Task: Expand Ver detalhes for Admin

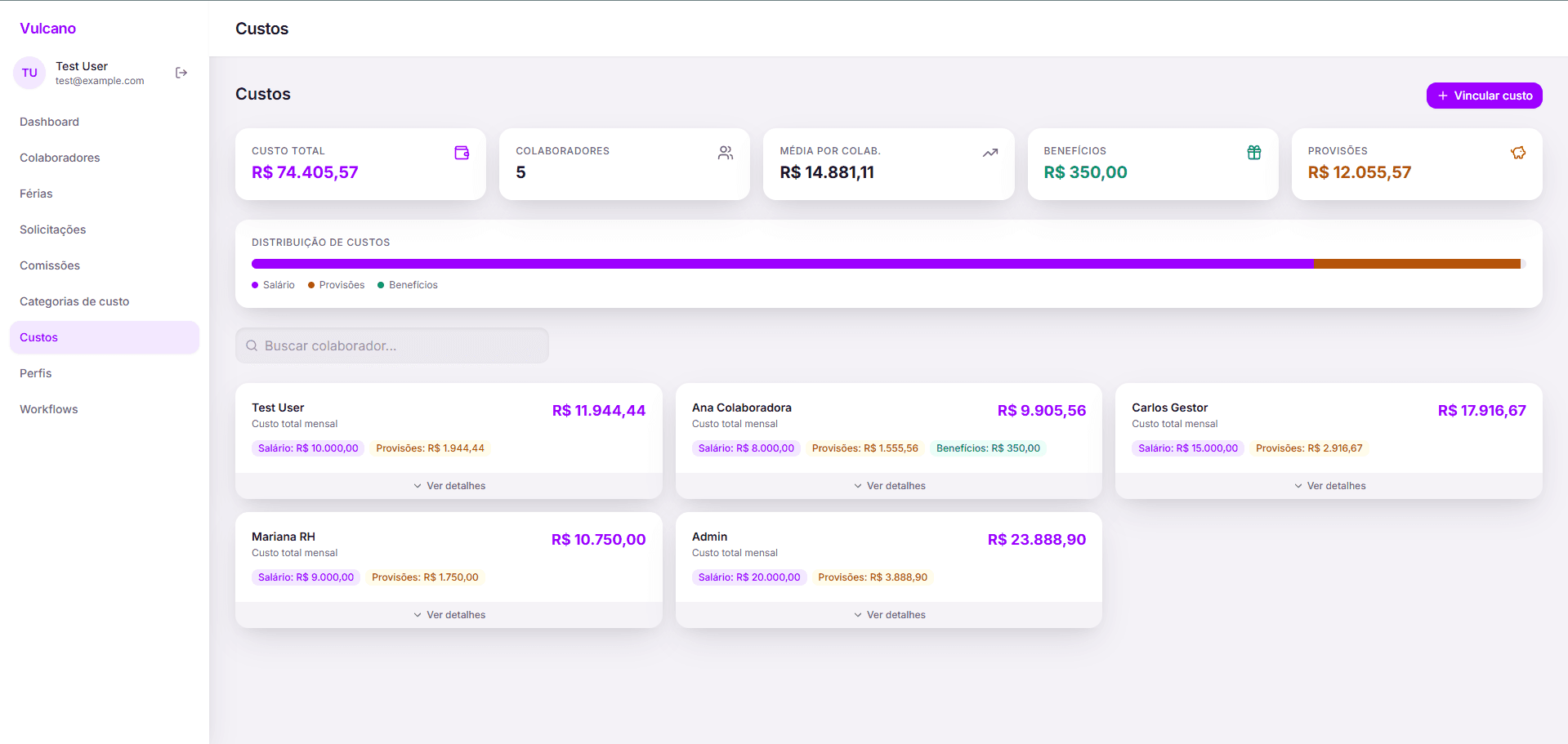Action: pos(889,615)
